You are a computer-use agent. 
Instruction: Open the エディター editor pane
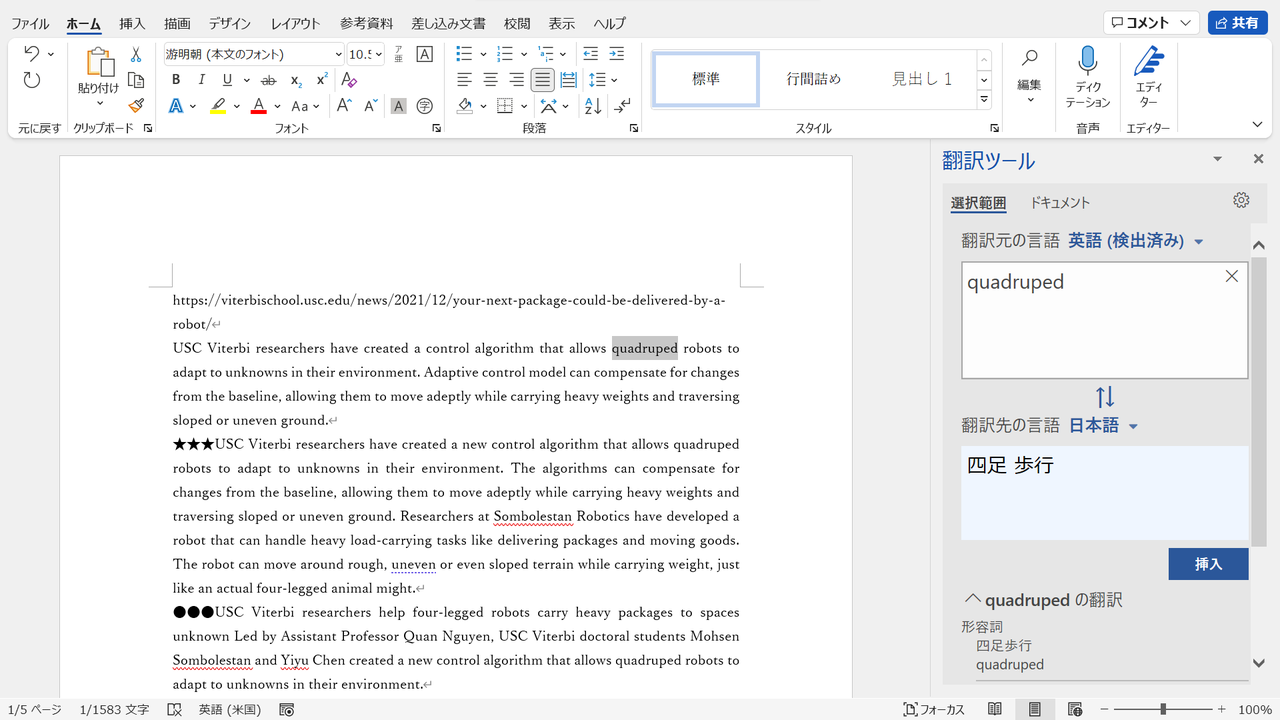click(x=1149, y=76)
